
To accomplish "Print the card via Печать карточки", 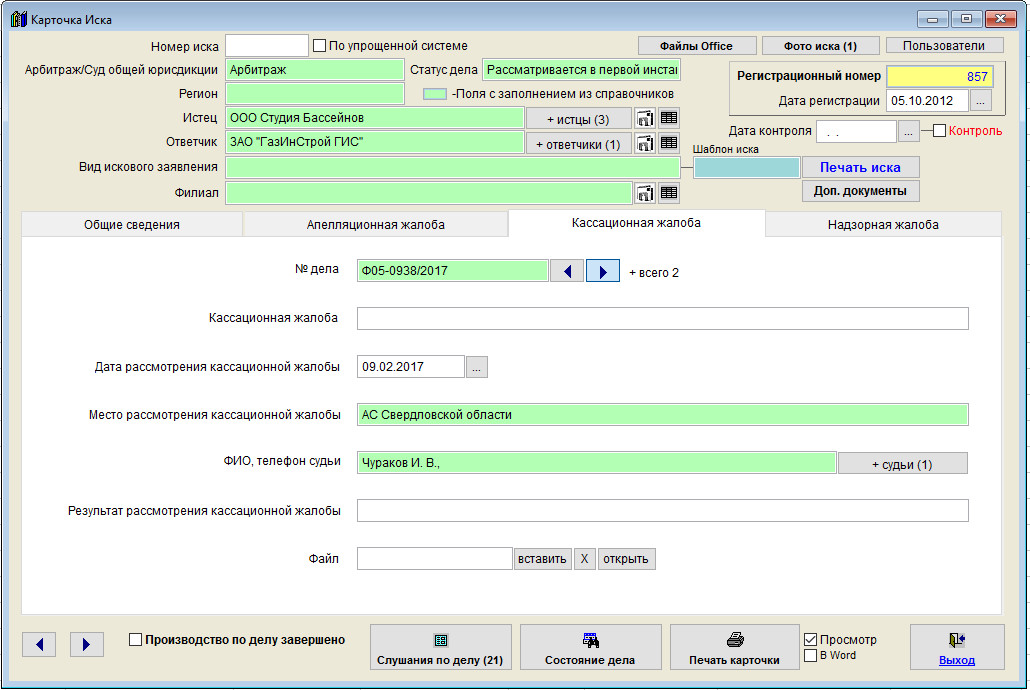I will (734, 648).
